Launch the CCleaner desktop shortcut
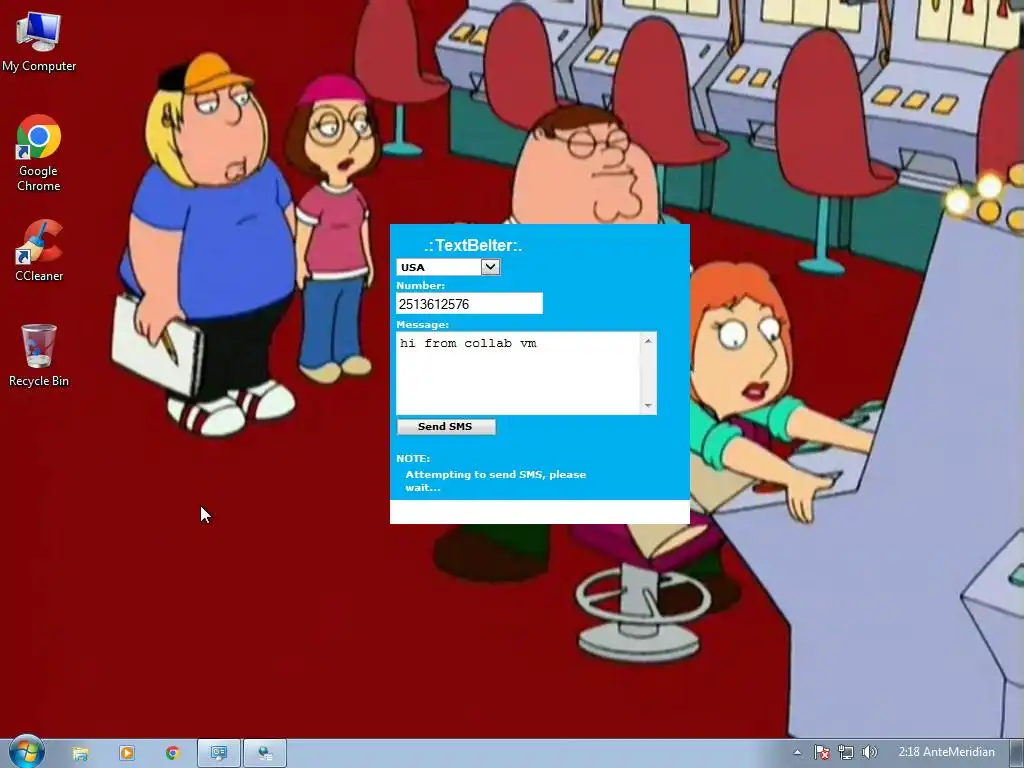Screen dimensions: 1024x768 (39, 251)
